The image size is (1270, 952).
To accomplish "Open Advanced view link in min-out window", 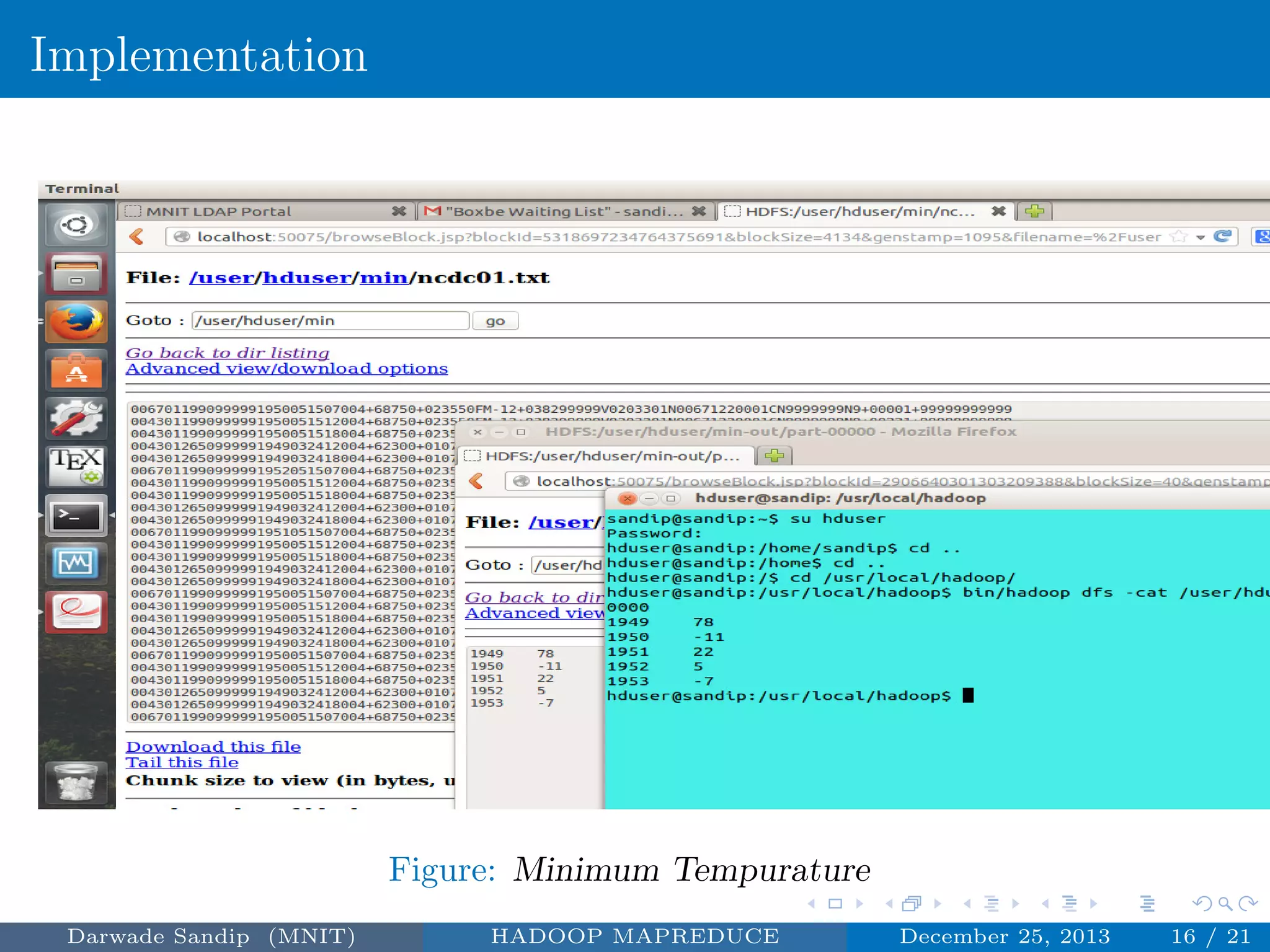I will point(535,614).
